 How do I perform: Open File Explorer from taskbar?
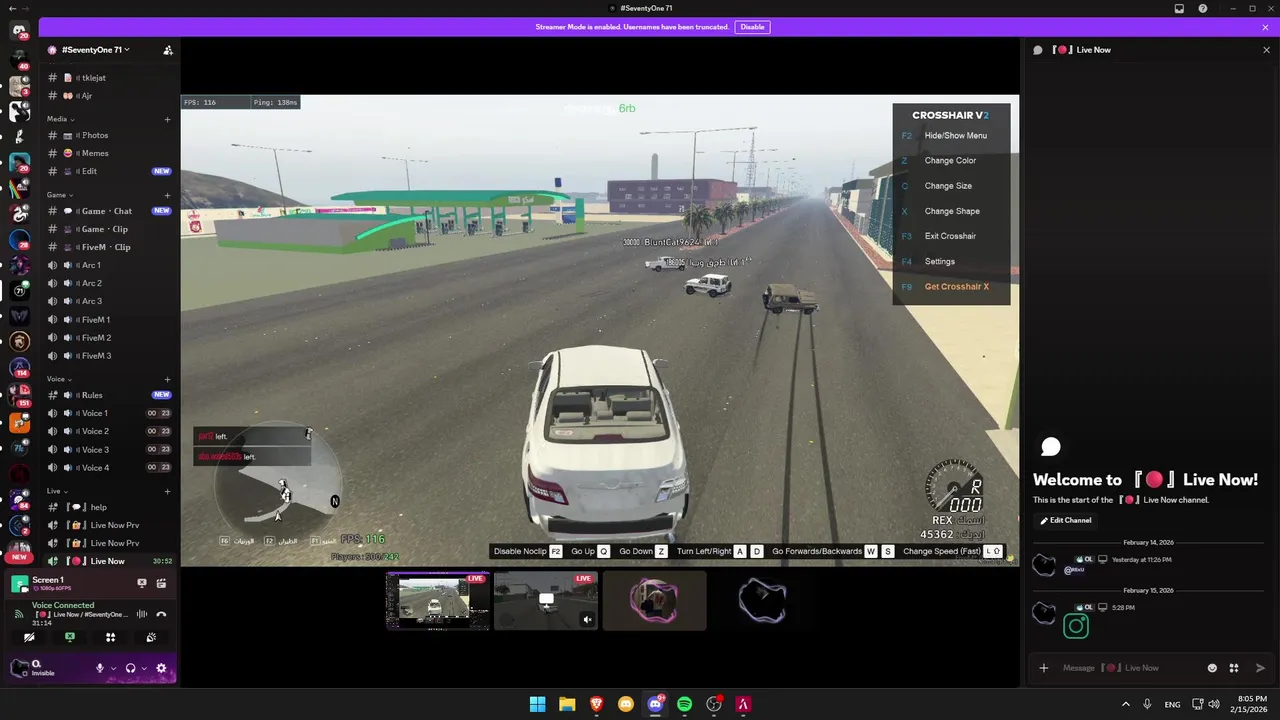click(567, 704)
